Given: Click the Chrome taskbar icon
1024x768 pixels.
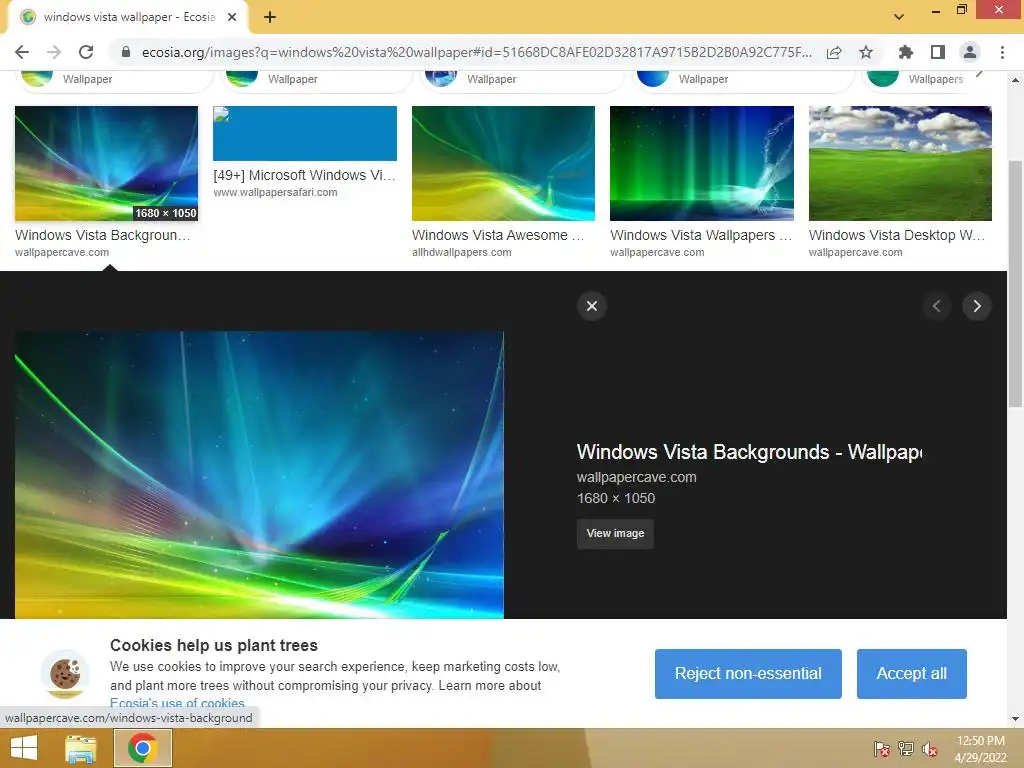Looking at the screenshot, I should (143, 748).
